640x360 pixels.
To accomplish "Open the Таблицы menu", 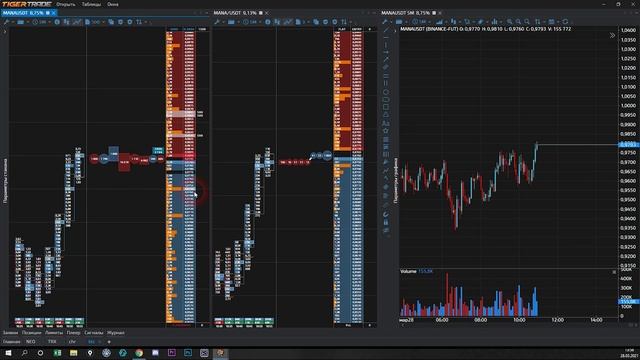I will (91, 4).
